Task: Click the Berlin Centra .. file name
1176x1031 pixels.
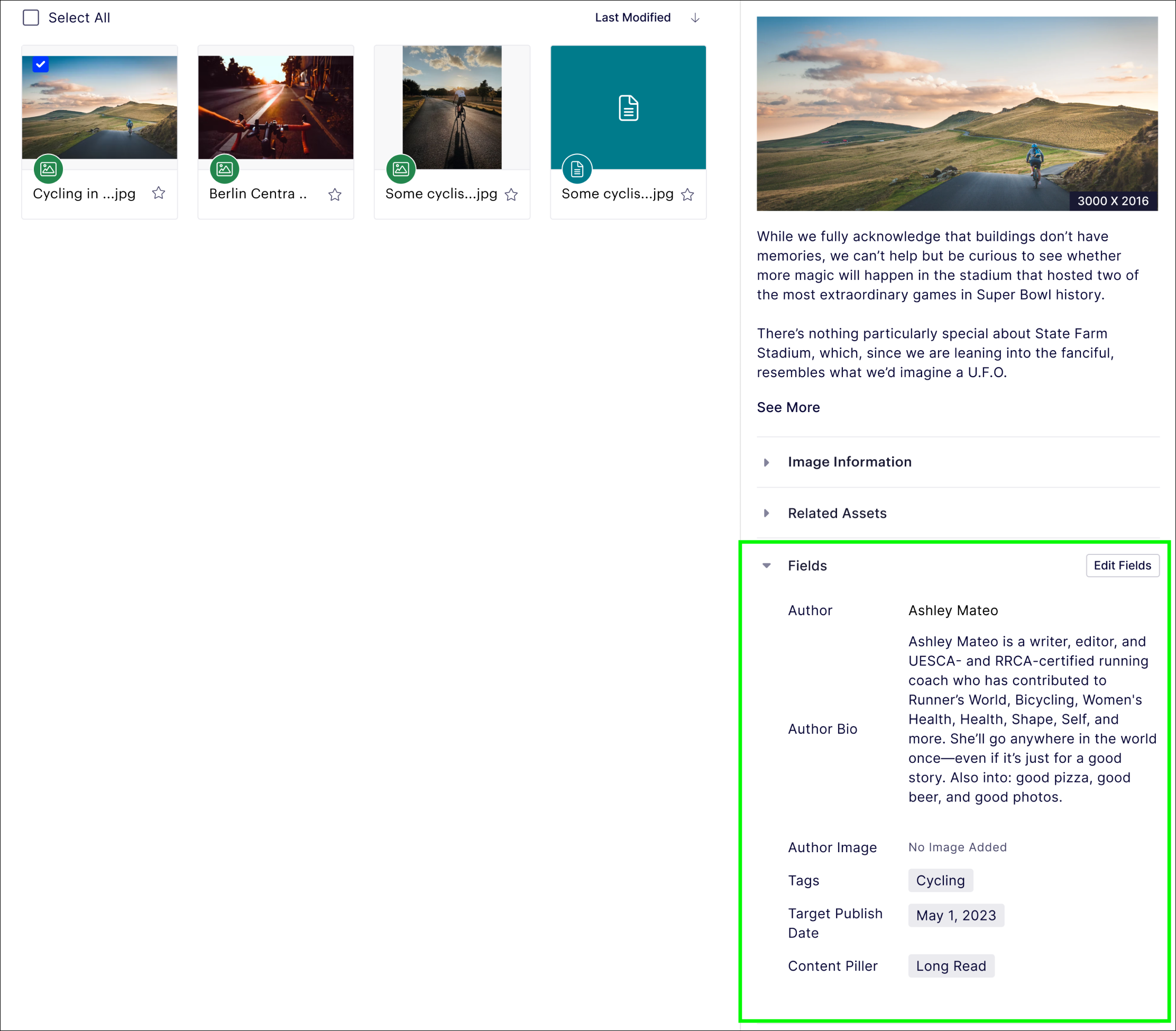Action: pyautogui.click(x=258, y=193)
